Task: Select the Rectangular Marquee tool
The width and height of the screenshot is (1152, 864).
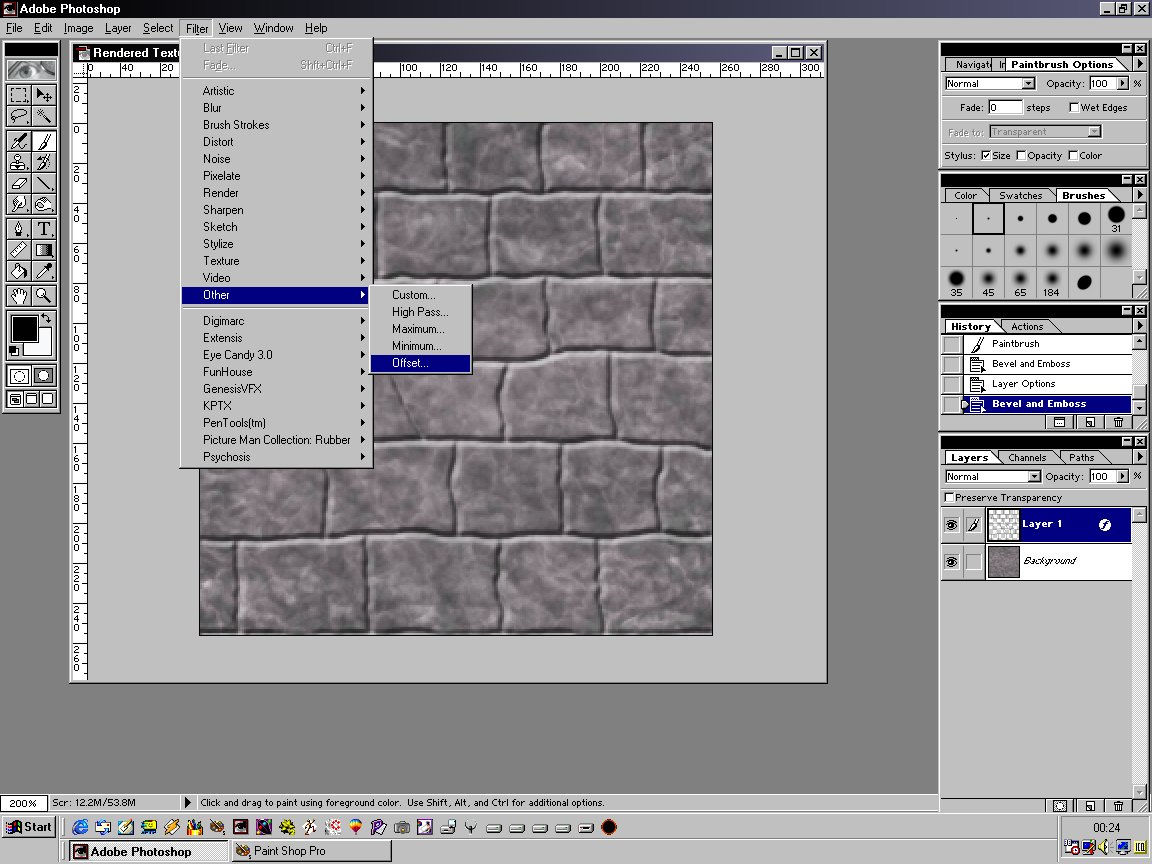Action: [19, 95]
